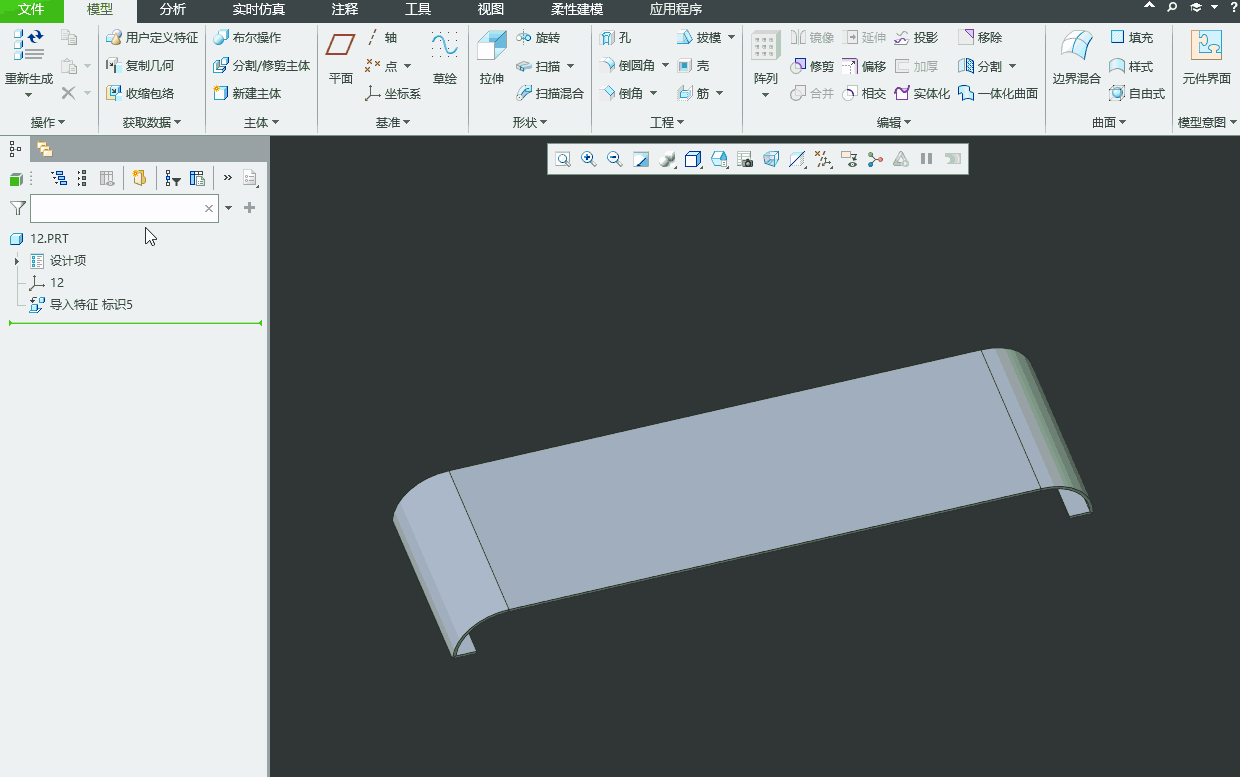Expand the Engineering (工程) group dropdown
1240x777 pixels.
(x=667, y=122)
